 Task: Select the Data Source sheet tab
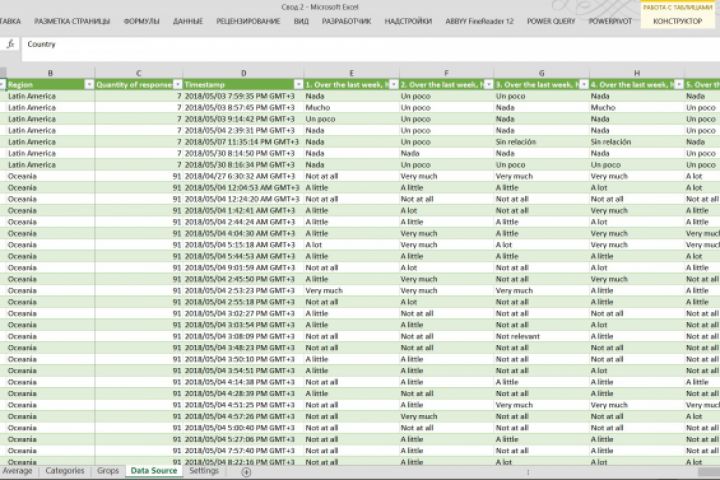coord(154,471)
